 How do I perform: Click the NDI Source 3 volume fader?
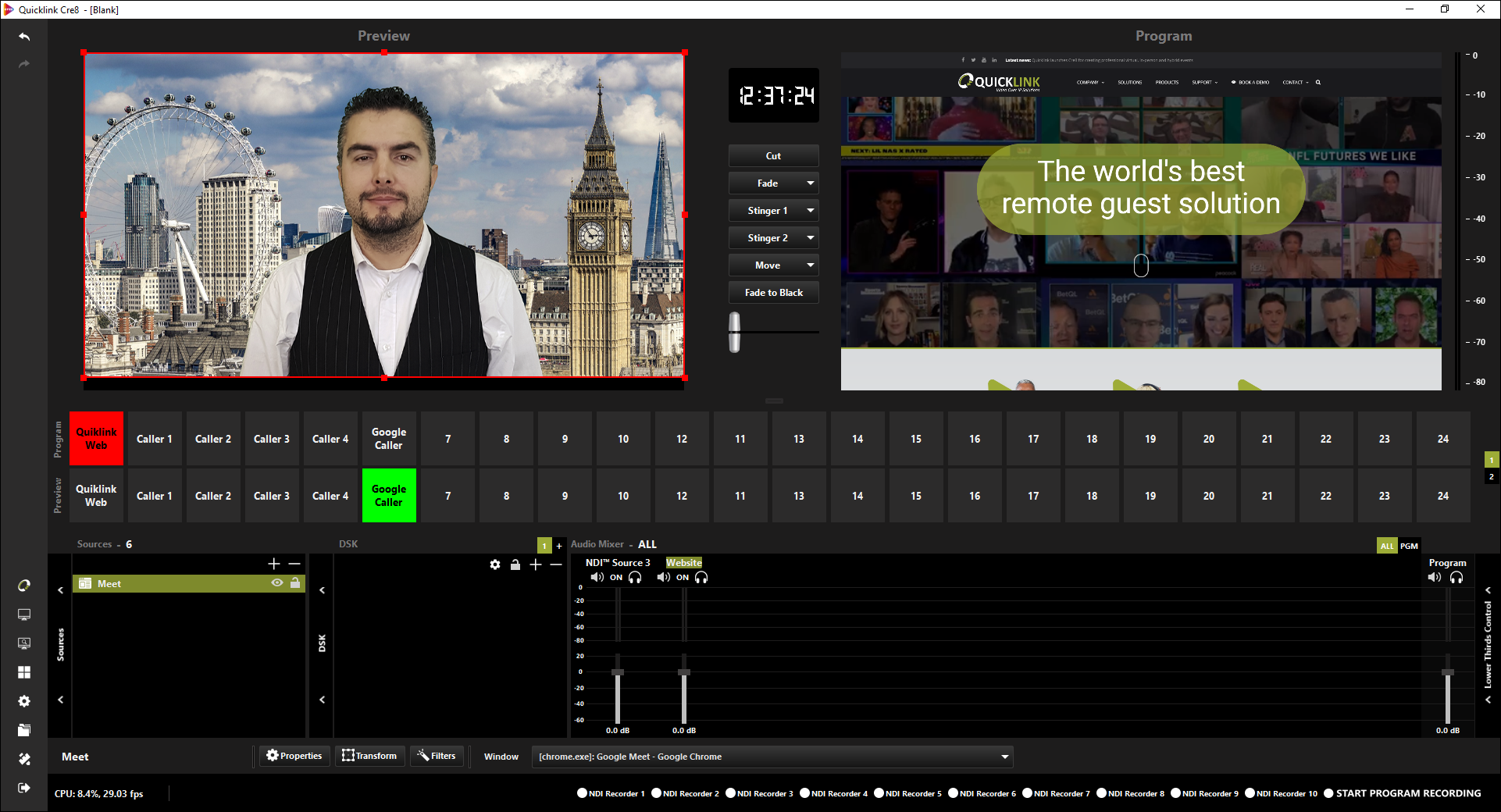[x=618, y=672]
